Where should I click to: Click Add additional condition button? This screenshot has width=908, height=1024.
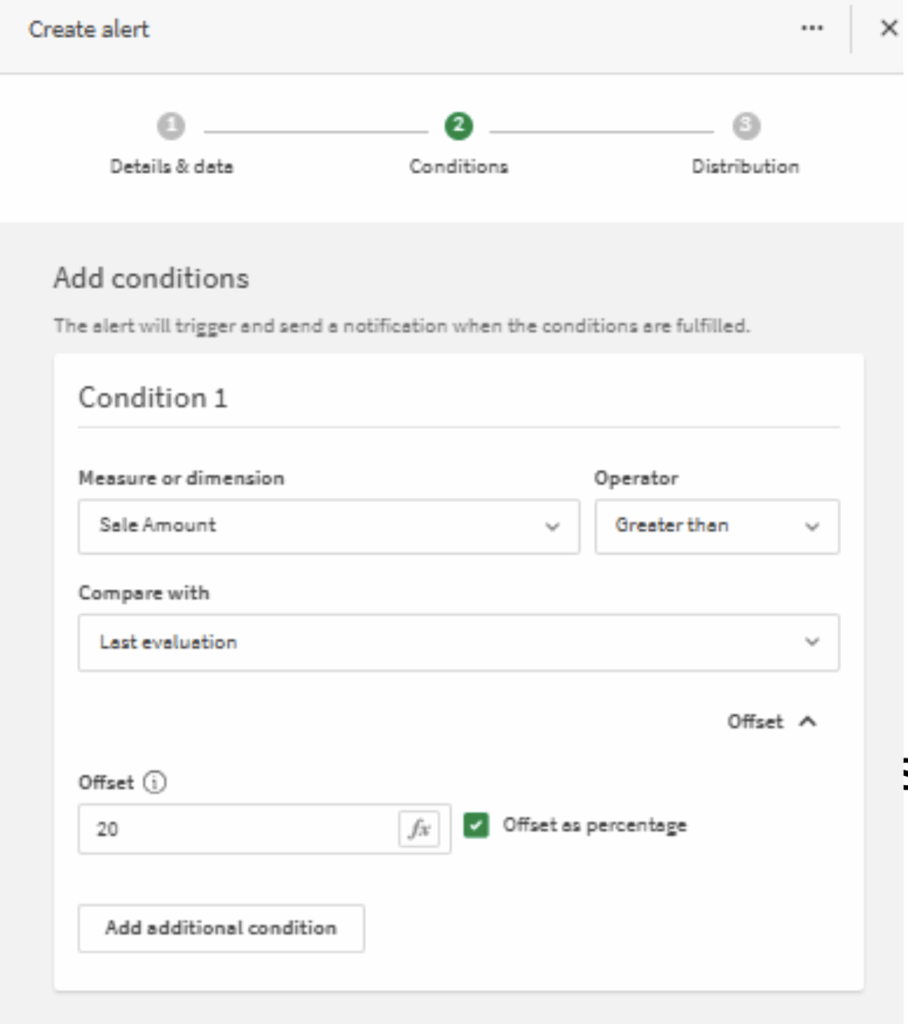click(x=221, y=928)
